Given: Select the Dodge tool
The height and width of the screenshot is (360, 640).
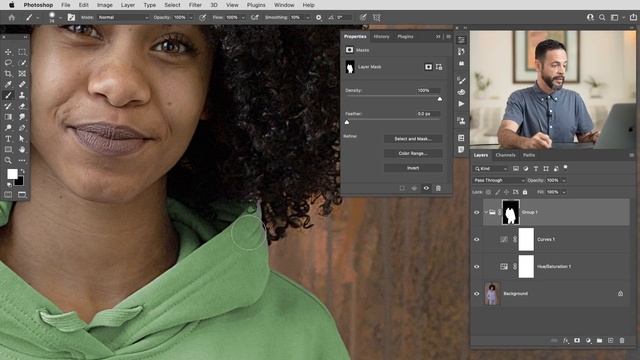Looking at the screenshot, I should 8,128.
